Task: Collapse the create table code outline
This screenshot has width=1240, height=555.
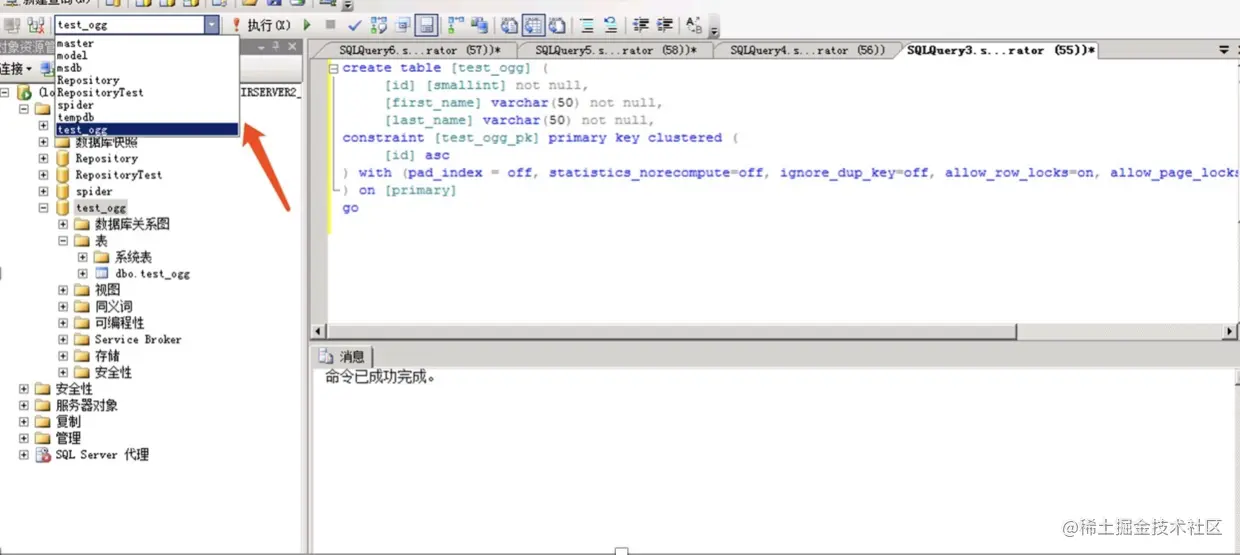Action: coord(335,68)
